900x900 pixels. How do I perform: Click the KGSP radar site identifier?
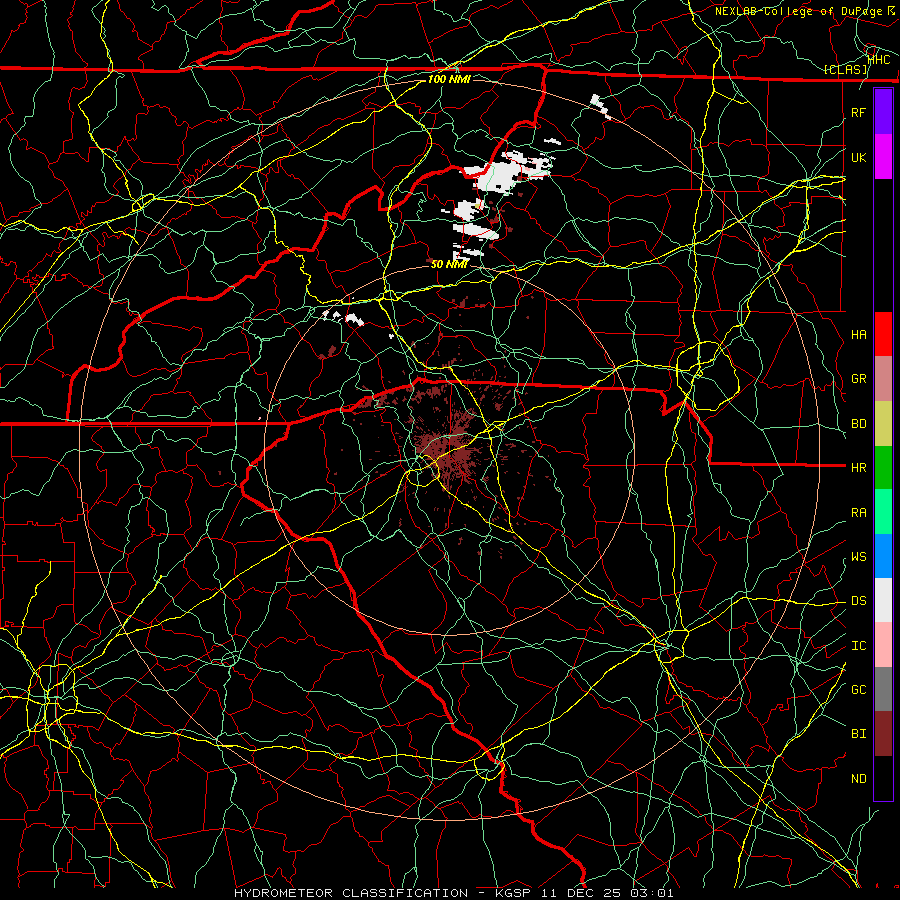[x=511, y=893]
